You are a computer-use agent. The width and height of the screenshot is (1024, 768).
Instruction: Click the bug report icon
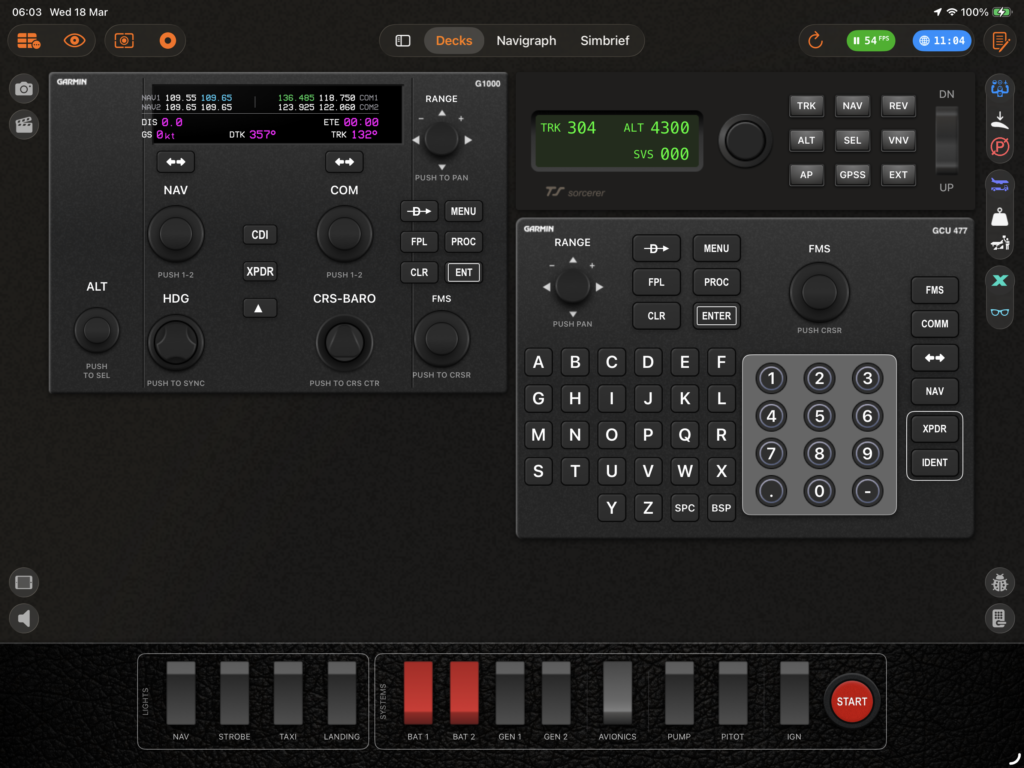coord(999,583)
